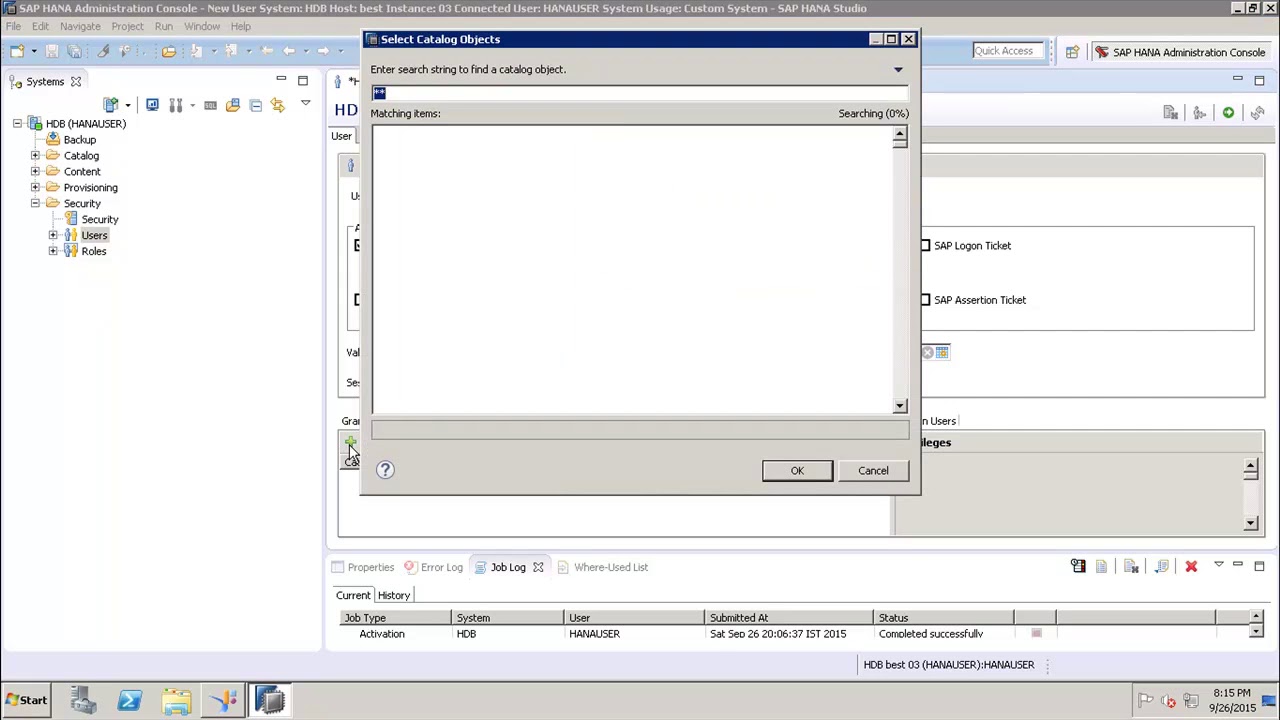Screen dimensions: 1280x720
Task: Open File Explorer from the Windows taskbar
Action: pyautogui.click(x=176, y=700)
